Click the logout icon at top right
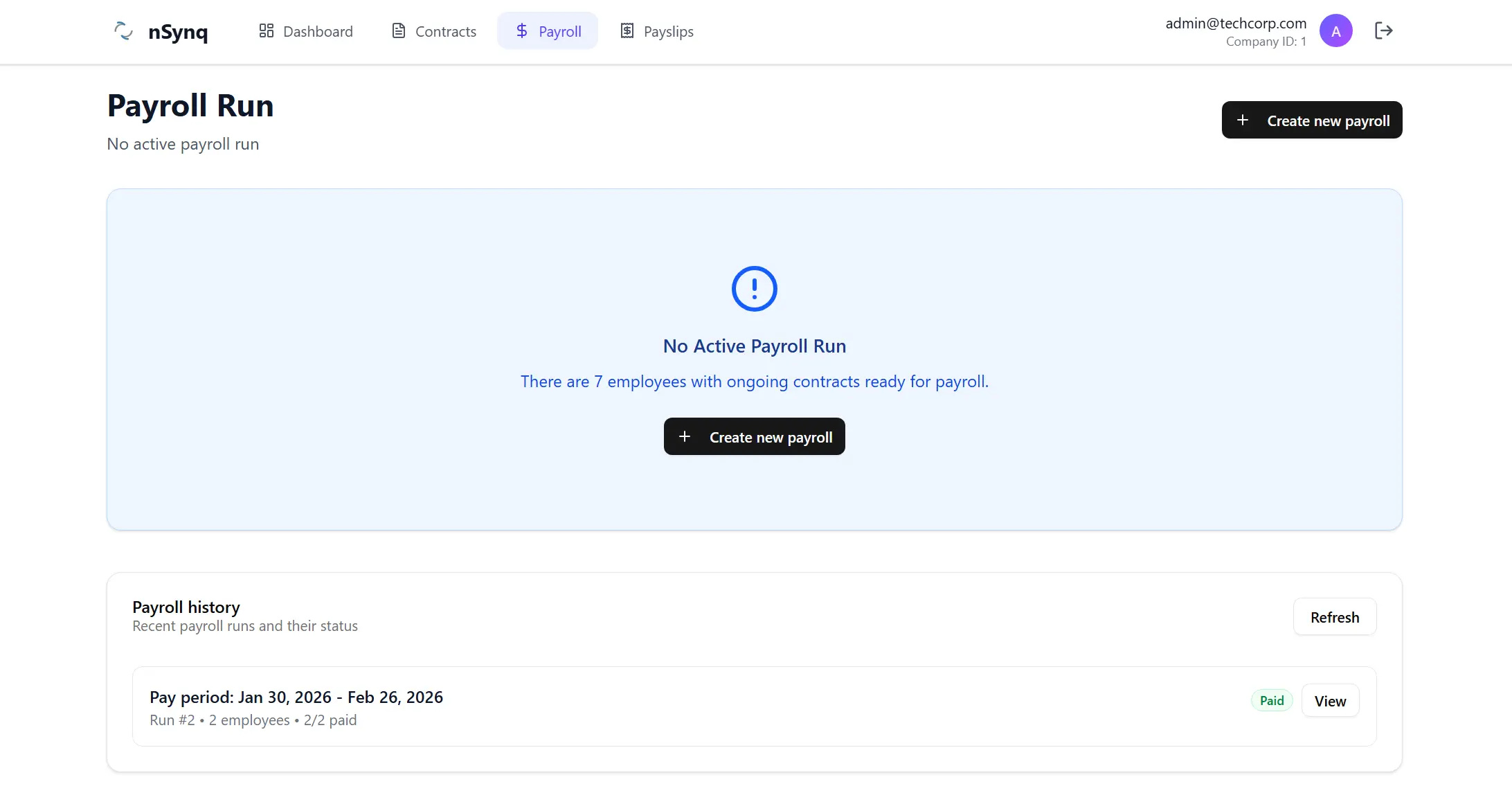 1384,30
